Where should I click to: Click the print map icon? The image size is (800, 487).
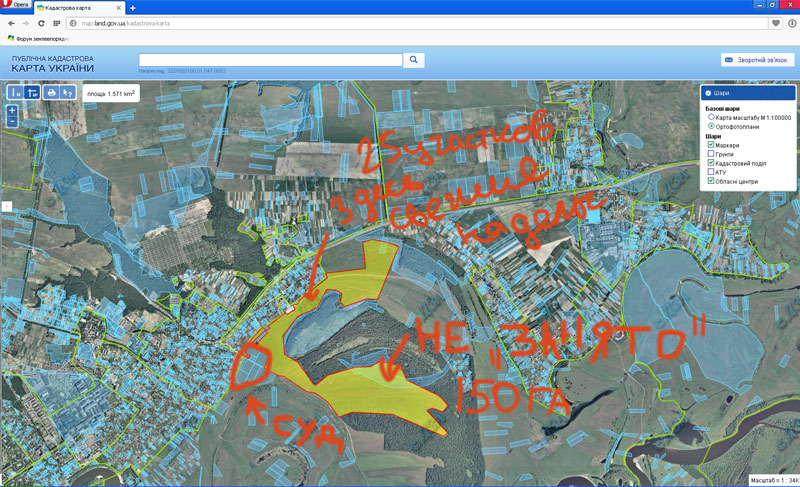(x=51, y=92)
